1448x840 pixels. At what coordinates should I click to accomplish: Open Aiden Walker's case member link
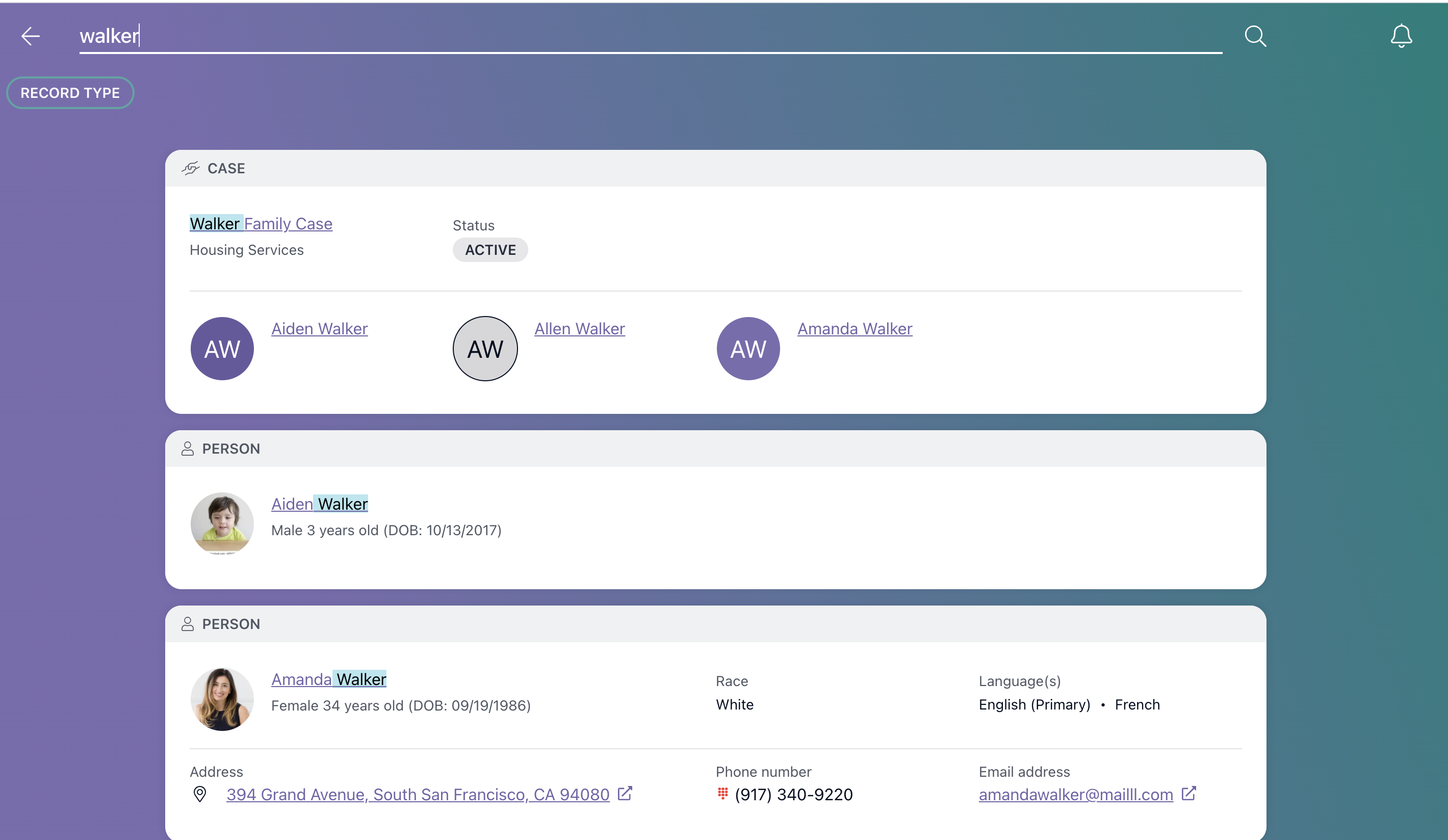click(319, 329)
